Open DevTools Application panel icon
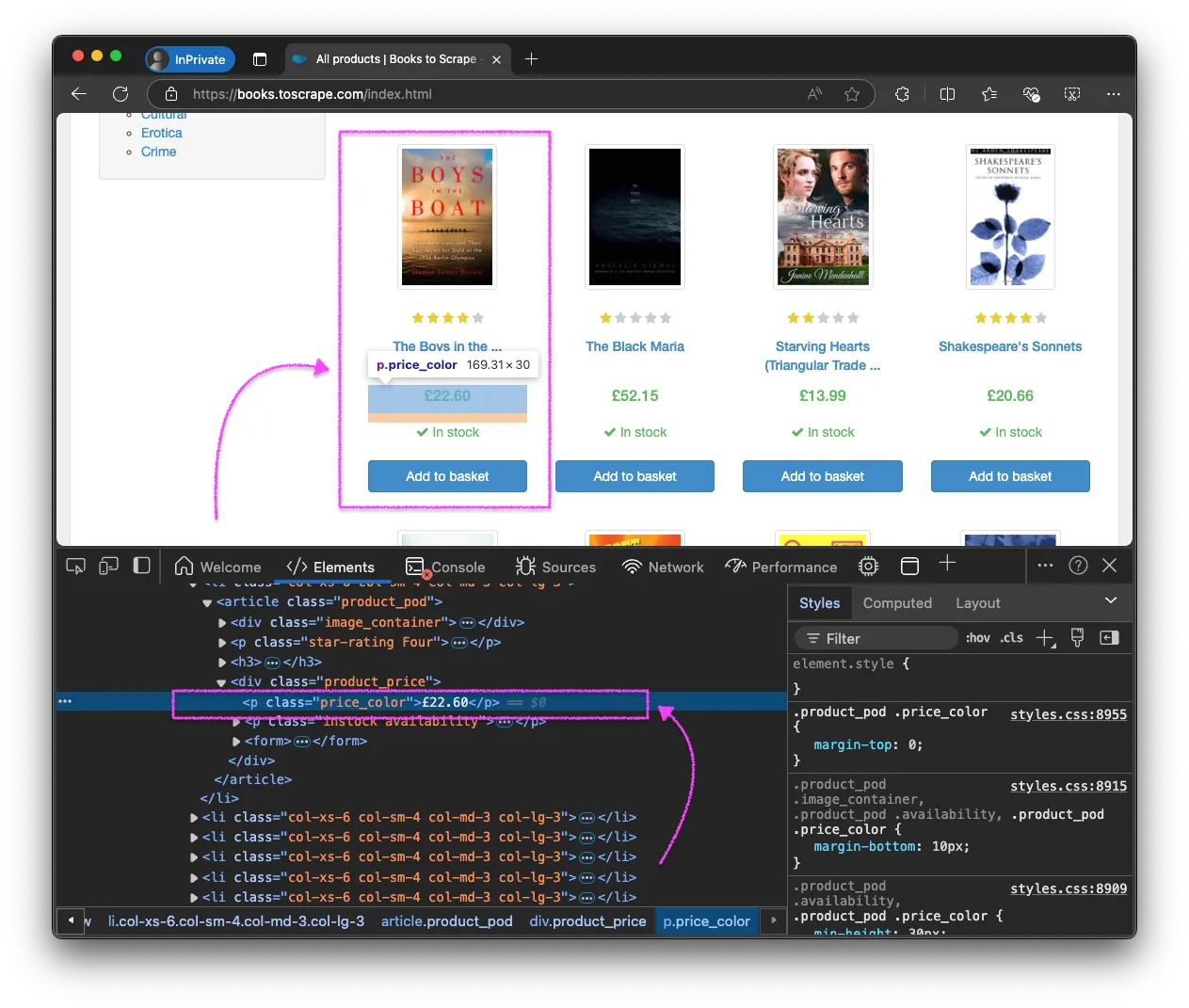This screenshot has width=1189, height=1008. tap(909, 567)
